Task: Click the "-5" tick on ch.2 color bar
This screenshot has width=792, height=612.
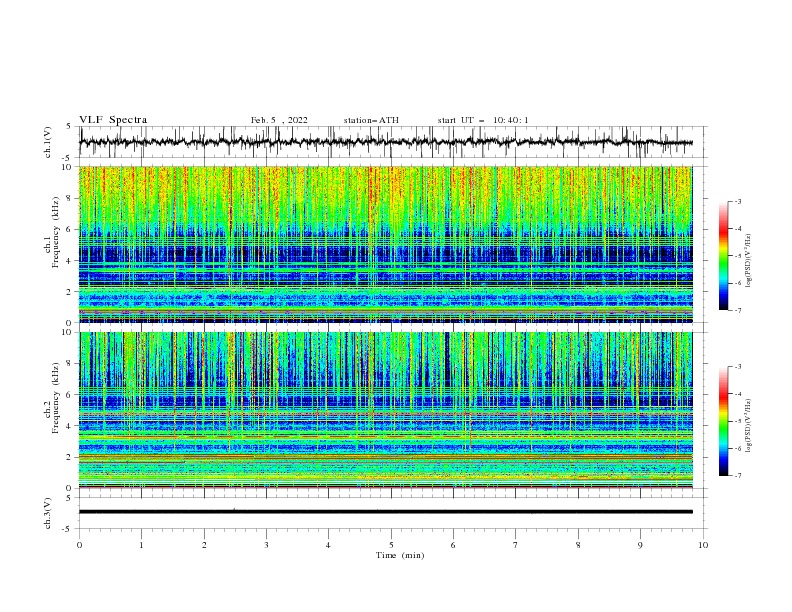Action: pos(738,421)
